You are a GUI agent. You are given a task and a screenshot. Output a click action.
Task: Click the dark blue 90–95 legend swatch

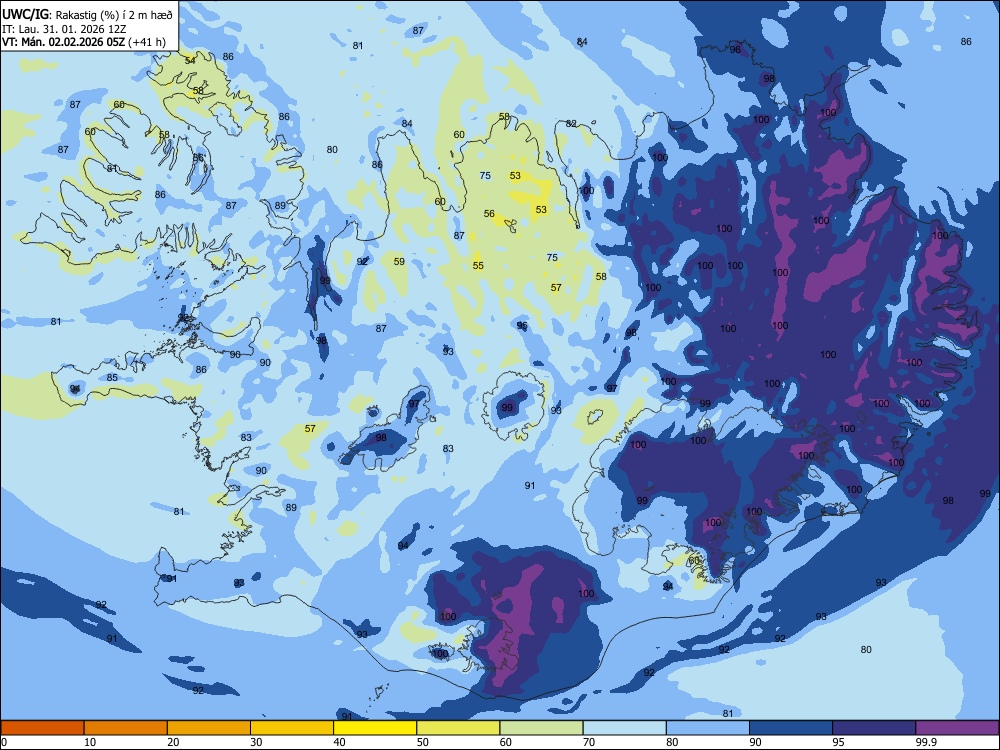(791, 728)
